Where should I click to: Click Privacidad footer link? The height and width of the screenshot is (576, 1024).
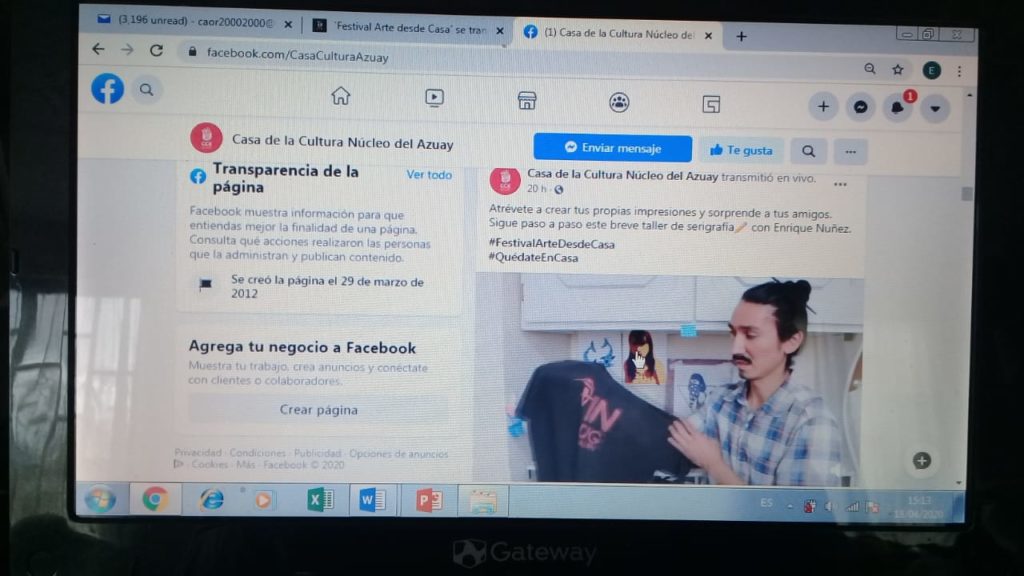point(198,453)
